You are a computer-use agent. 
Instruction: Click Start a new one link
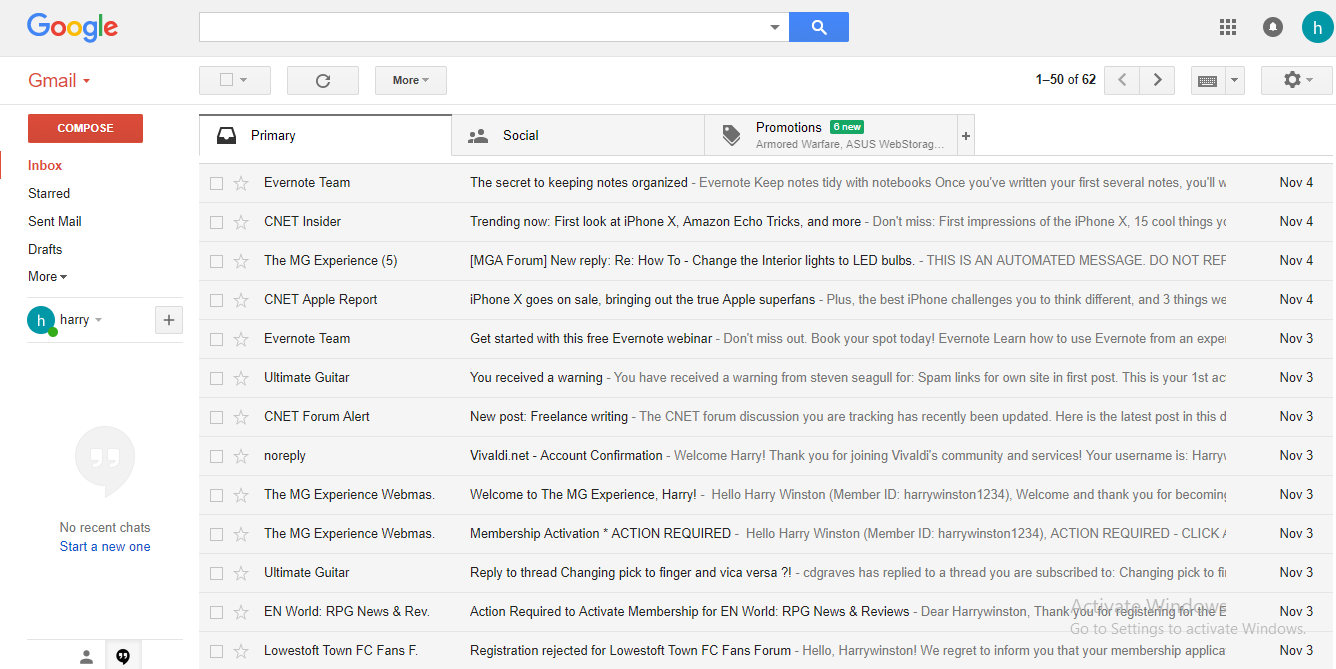tap(105, 547)
